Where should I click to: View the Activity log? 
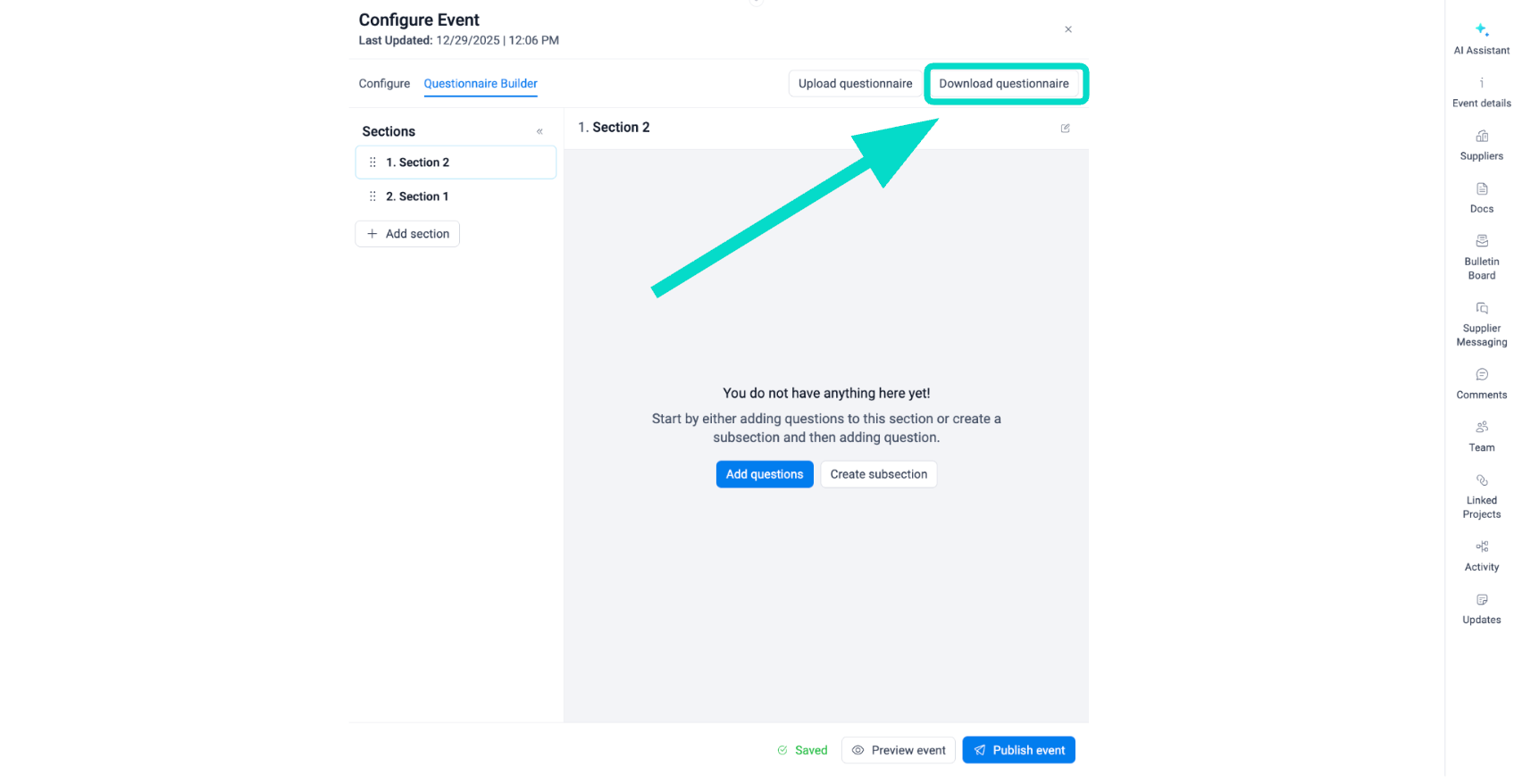pos(1481,555)
